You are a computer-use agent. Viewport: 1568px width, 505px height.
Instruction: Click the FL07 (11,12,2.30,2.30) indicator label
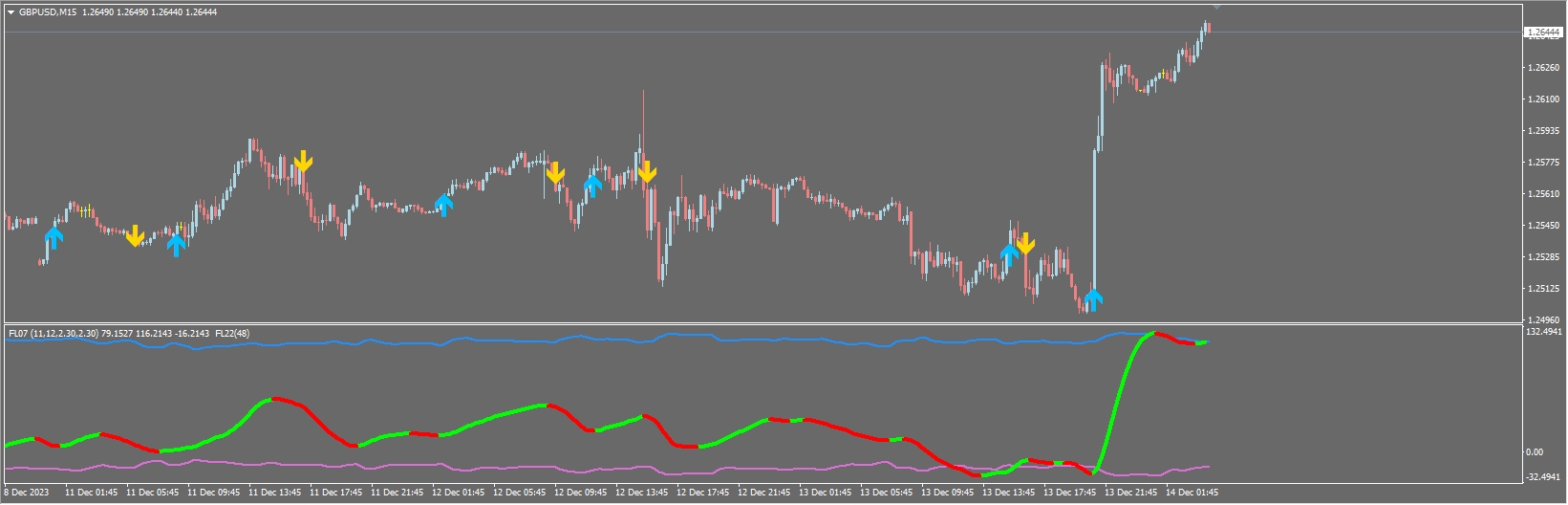[53, 334]
